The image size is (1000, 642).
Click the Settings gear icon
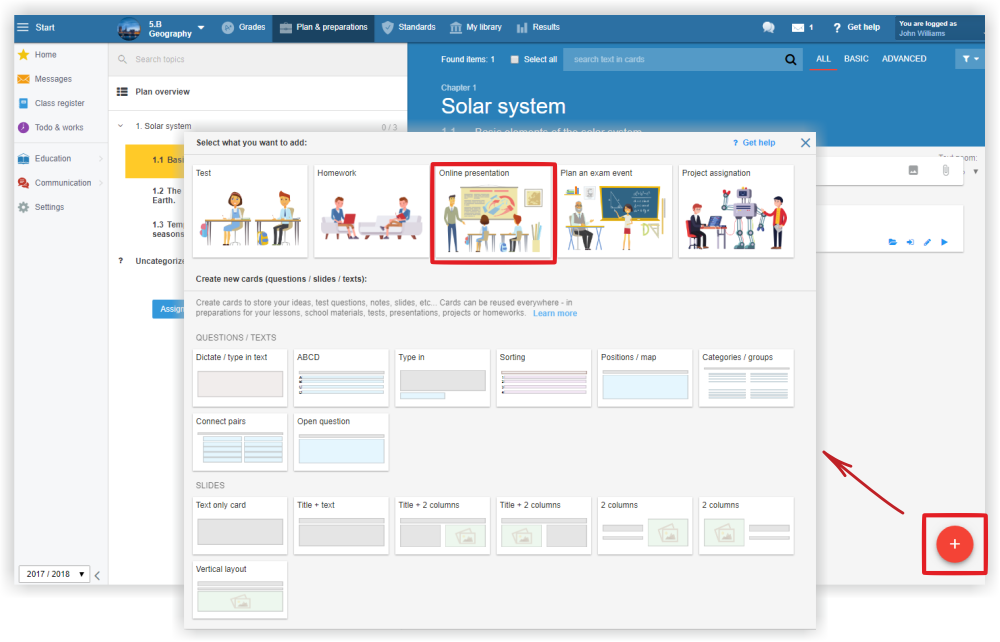coord(24,207)
